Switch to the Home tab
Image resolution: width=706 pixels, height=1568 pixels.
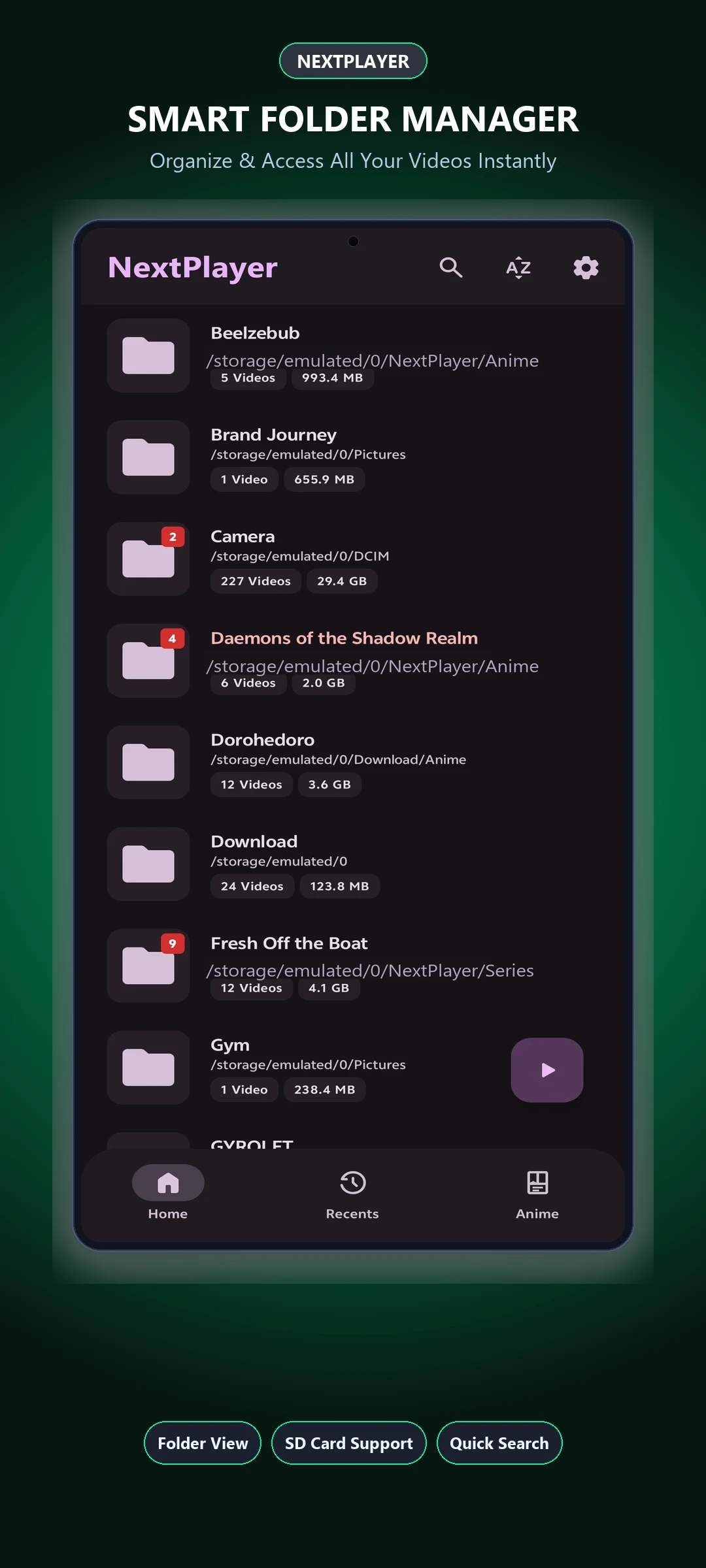tap(168, 1193)
